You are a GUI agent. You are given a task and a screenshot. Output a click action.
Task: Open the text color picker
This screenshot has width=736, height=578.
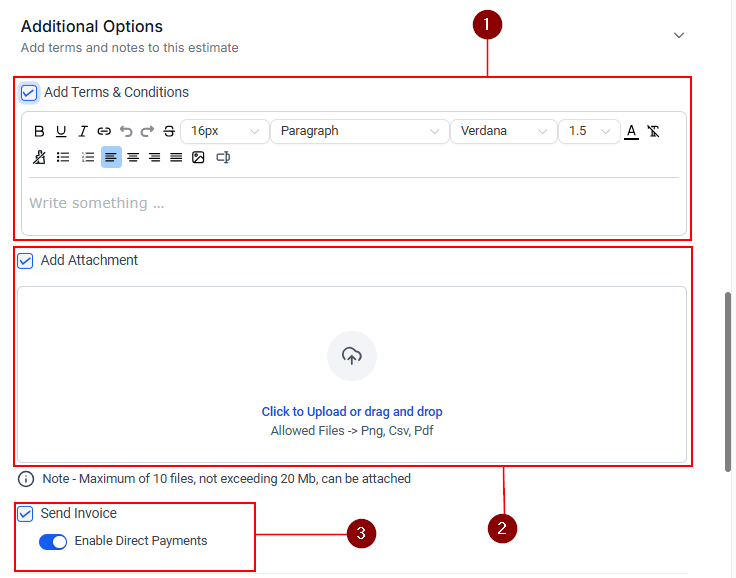click(x=631, y=131)
